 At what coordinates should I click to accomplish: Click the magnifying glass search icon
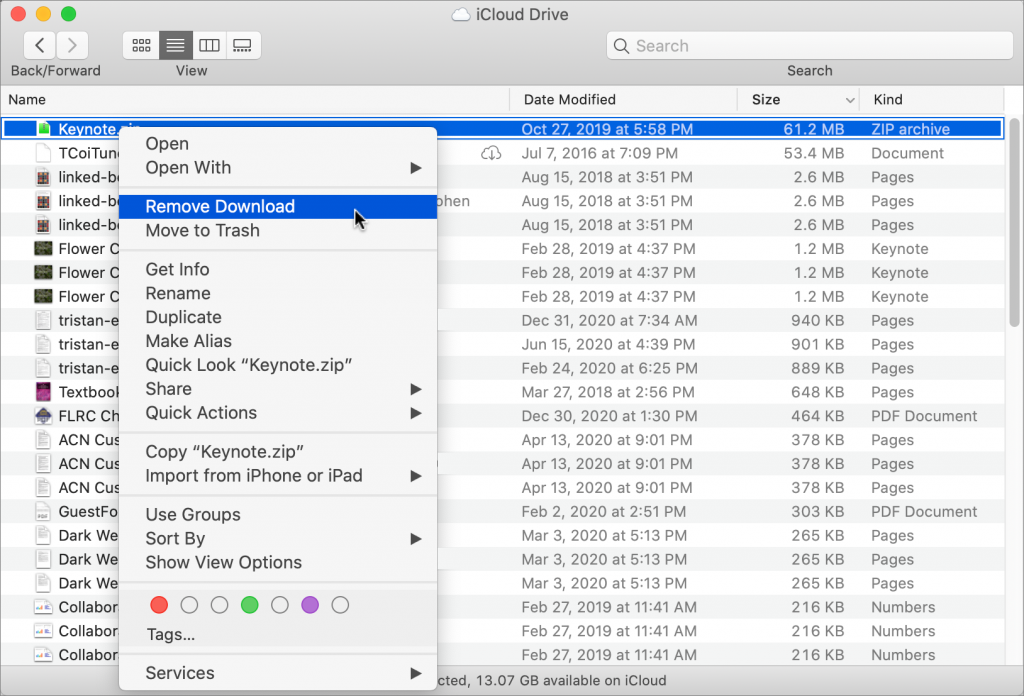[x=621, y=46]
